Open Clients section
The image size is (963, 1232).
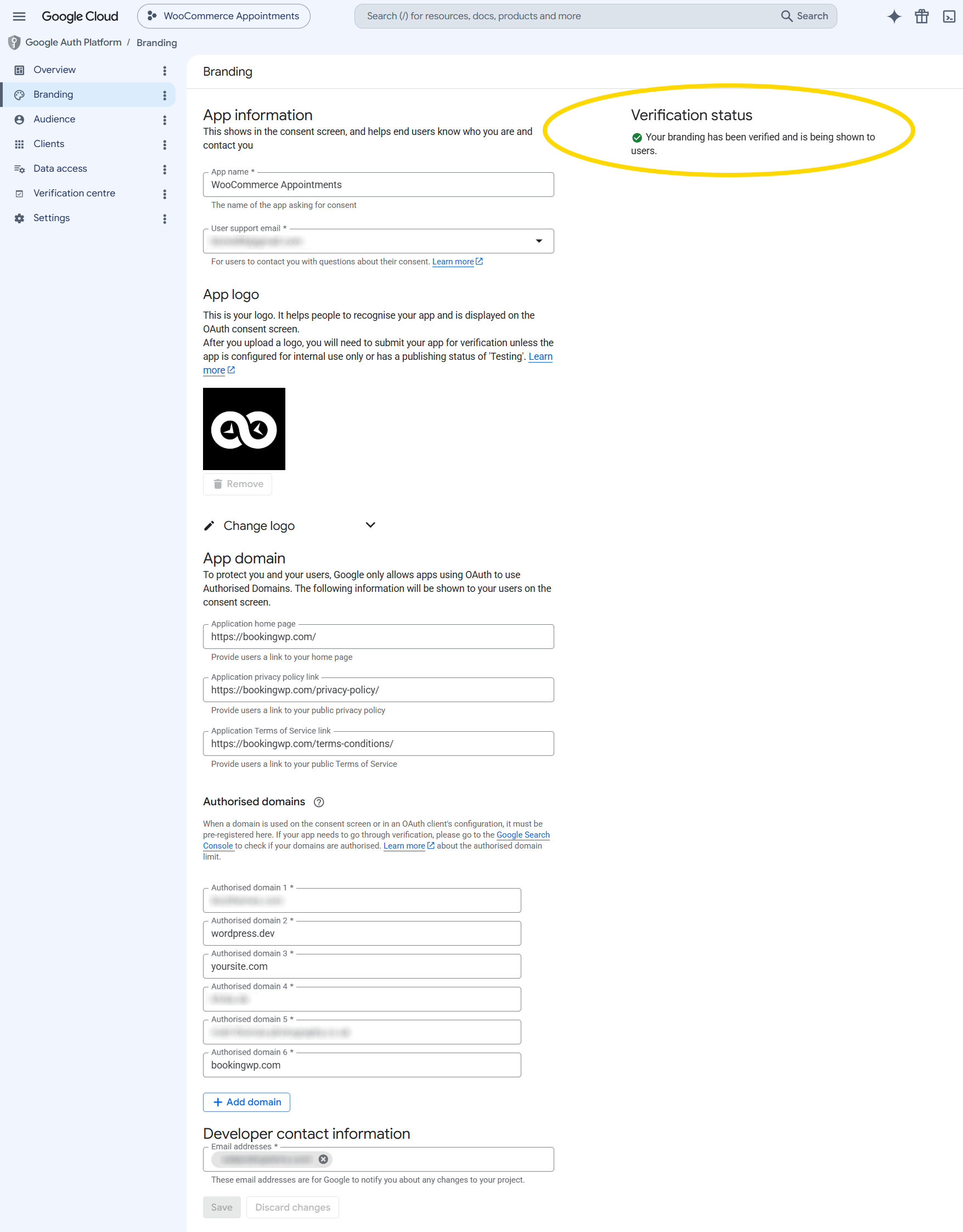(x=87, y=144)
